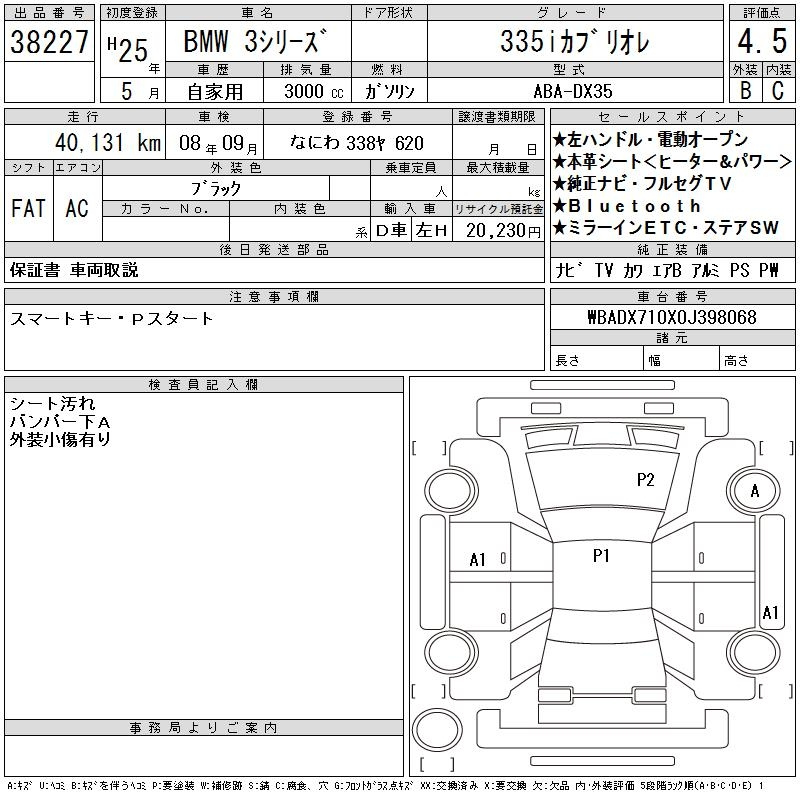Click the 4.5 evaluation score
Screen dimensions: 800x800
pos(760,42)
